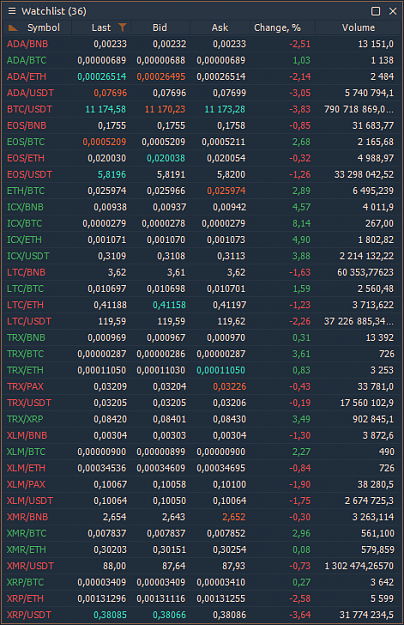404x625 pixels.
Task: Click the orange corner triangle left of Symbol
Action: (13, 28)
